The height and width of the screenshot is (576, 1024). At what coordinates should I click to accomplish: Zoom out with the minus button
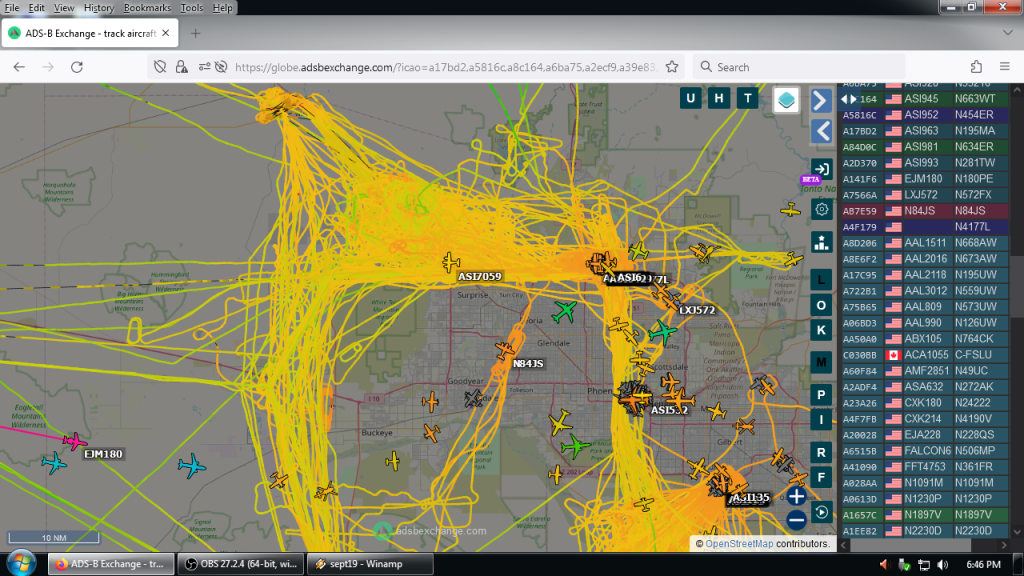[796, 520]
